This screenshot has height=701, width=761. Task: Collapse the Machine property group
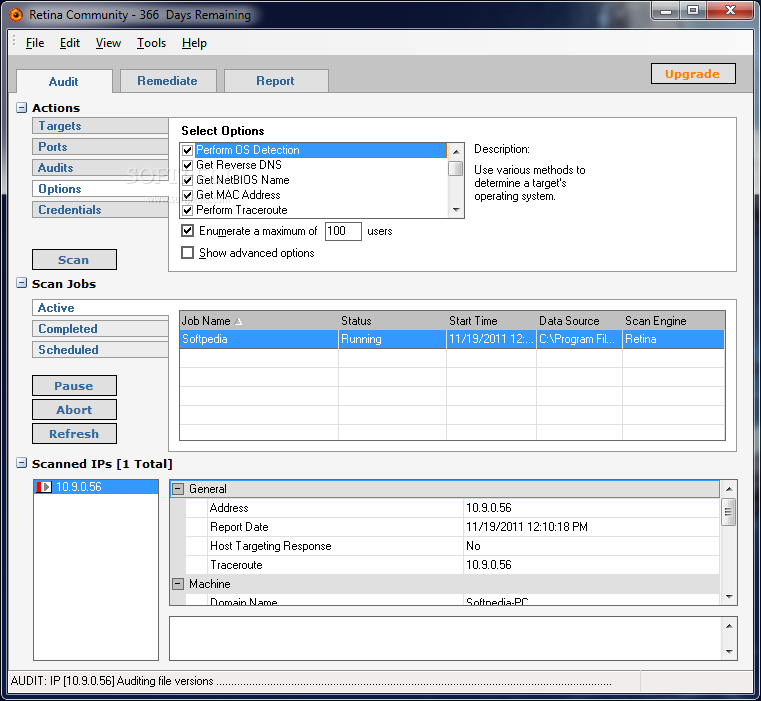tap(178, 584)
